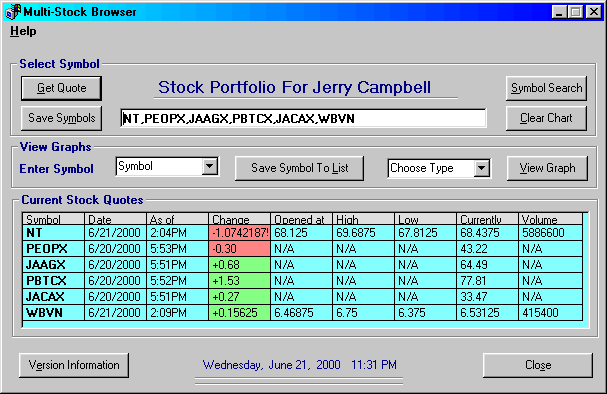
Task: Click the Symbol combo box text area
Action: [159, 166]
